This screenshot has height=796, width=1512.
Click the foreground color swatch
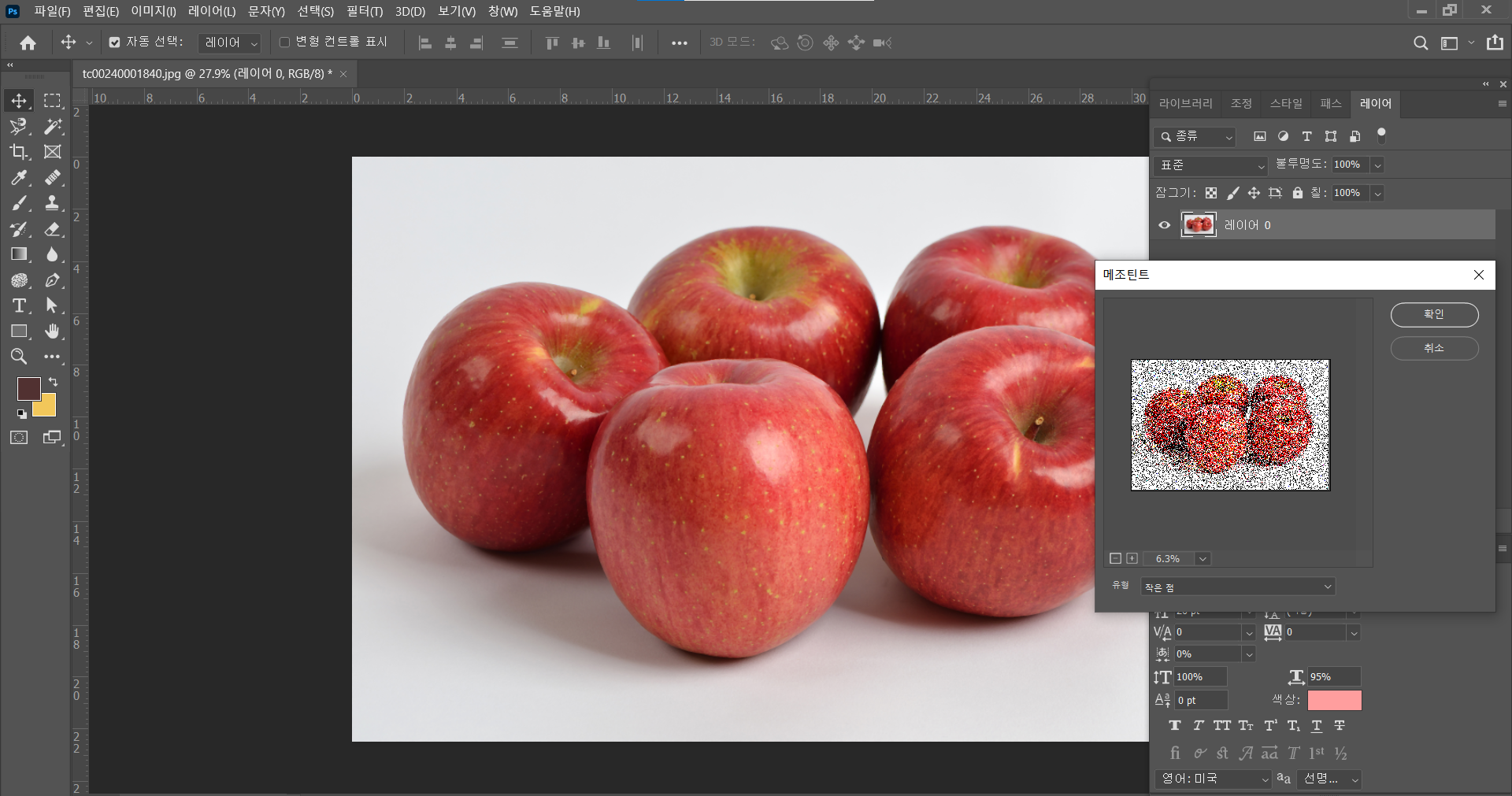tap(28, 388)
